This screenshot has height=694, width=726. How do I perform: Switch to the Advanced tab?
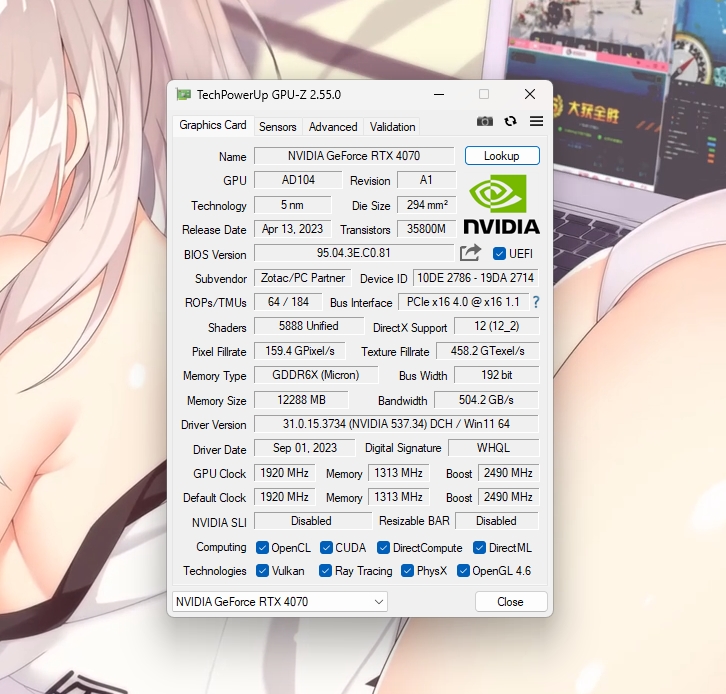coord(333,127)
